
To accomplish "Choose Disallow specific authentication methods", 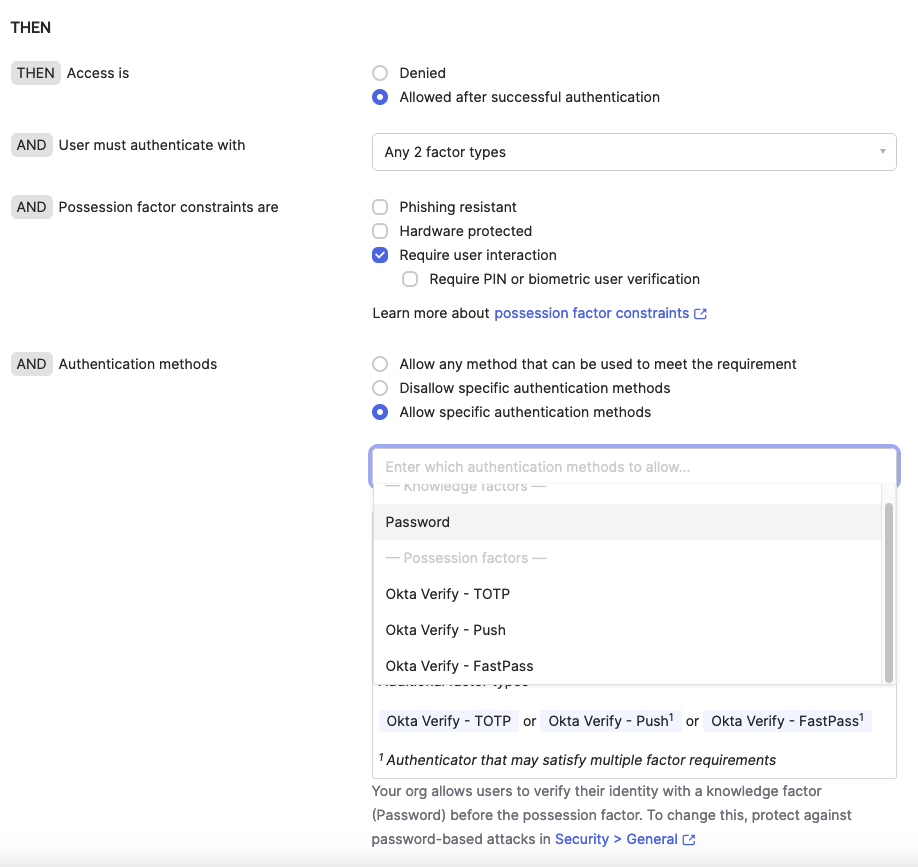I will tap(380, 388).
